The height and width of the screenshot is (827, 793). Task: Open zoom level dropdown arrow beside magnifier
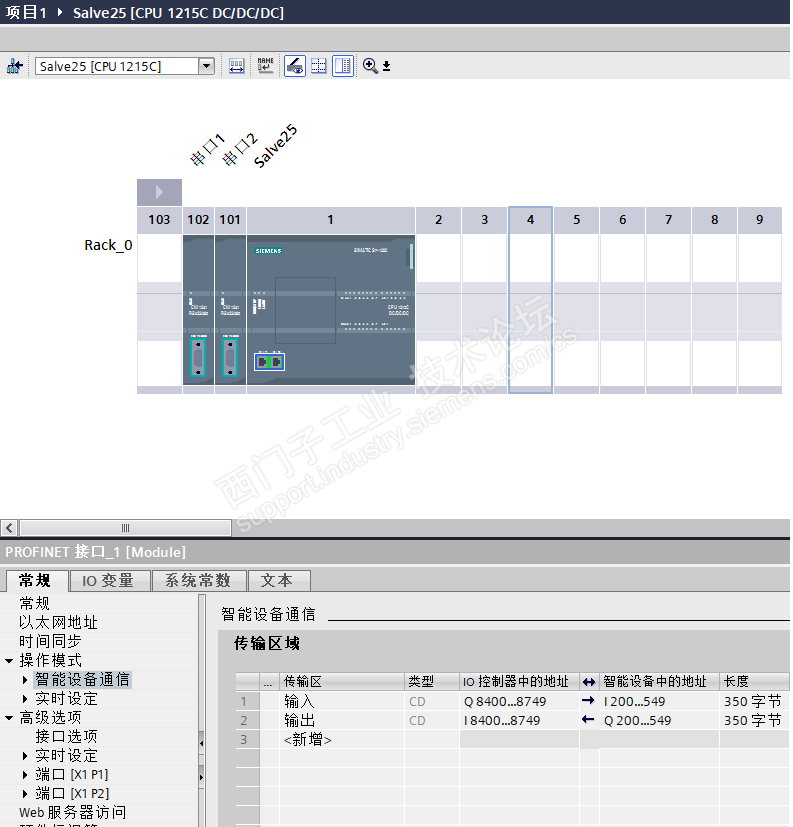pos(386,66)
